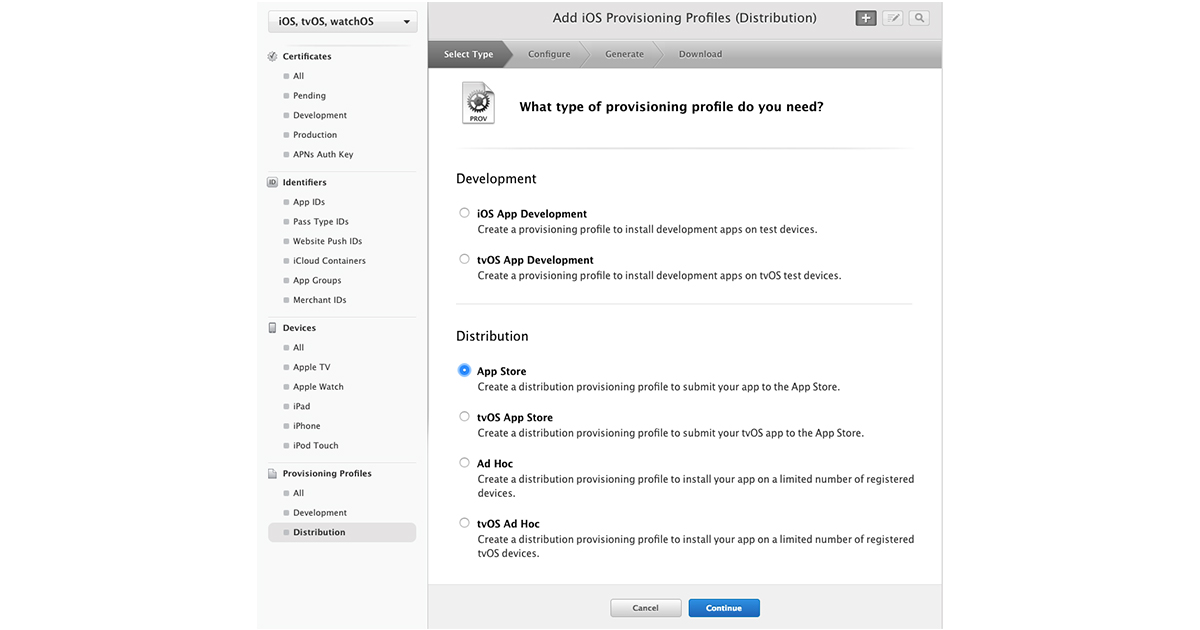Open the iOS, tvOS, watchOS platform dropdown
Viewport: 1200px width, 630px height.
343,21
